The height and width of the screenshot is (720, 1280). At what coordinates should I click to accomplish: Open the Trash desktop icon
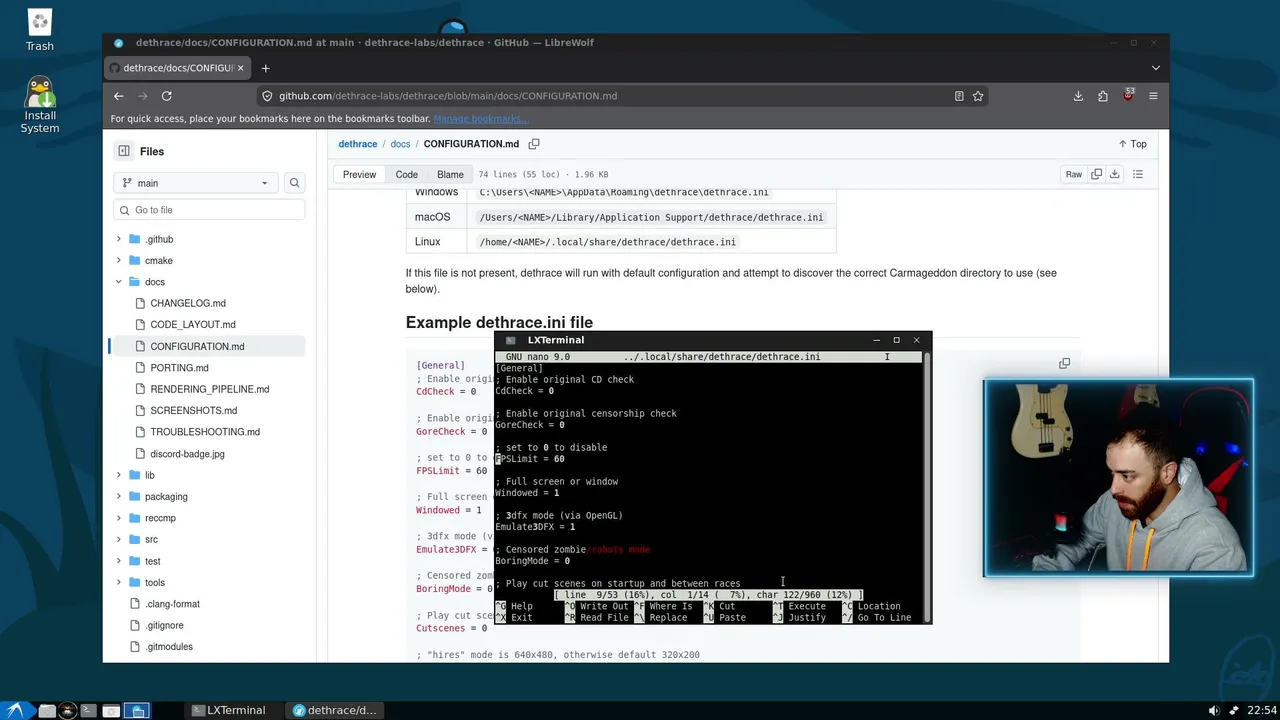coord(40,30)
